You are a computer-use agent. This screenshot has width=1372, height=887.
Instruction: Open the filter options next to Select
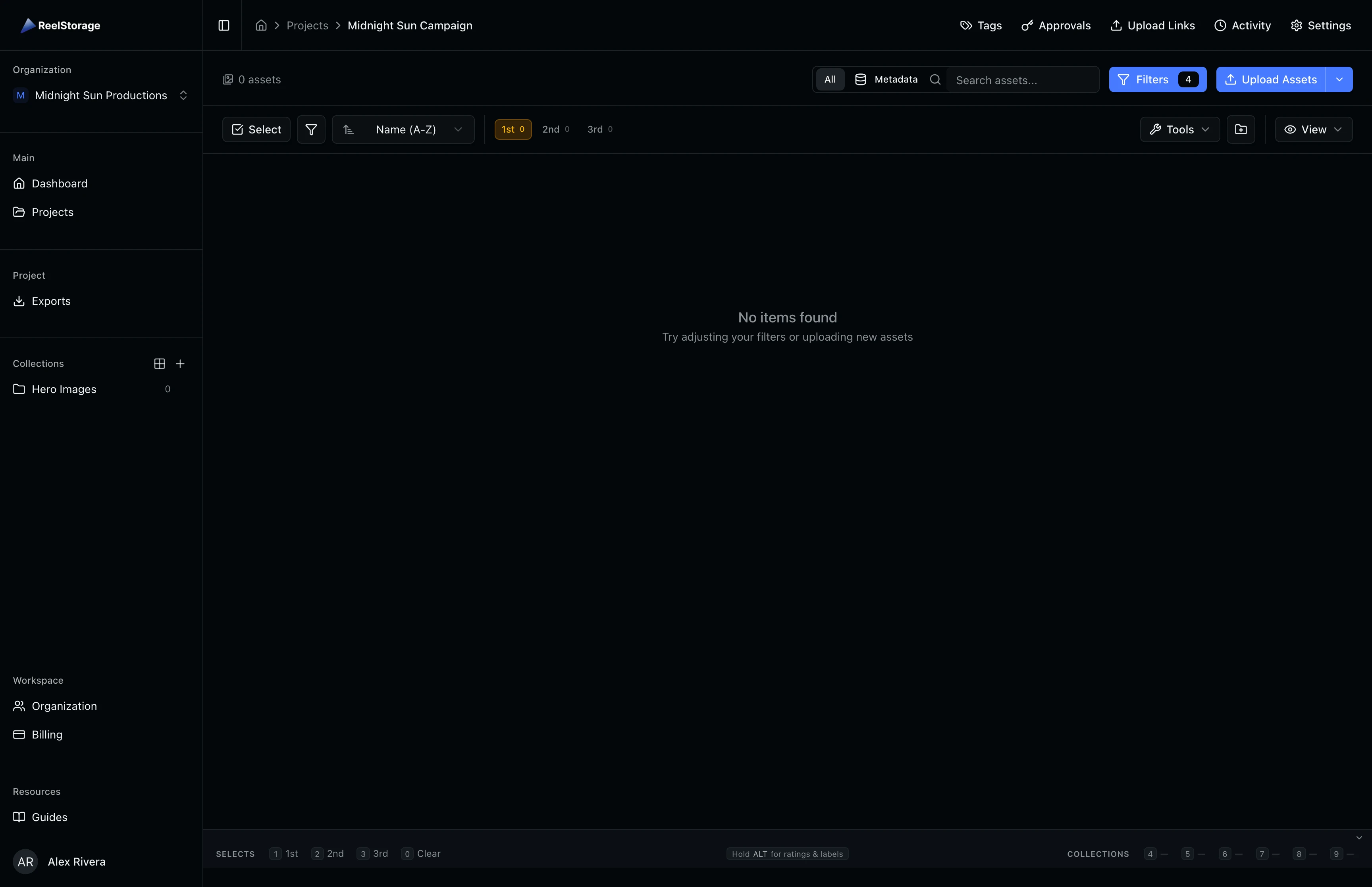pos(311,129)
